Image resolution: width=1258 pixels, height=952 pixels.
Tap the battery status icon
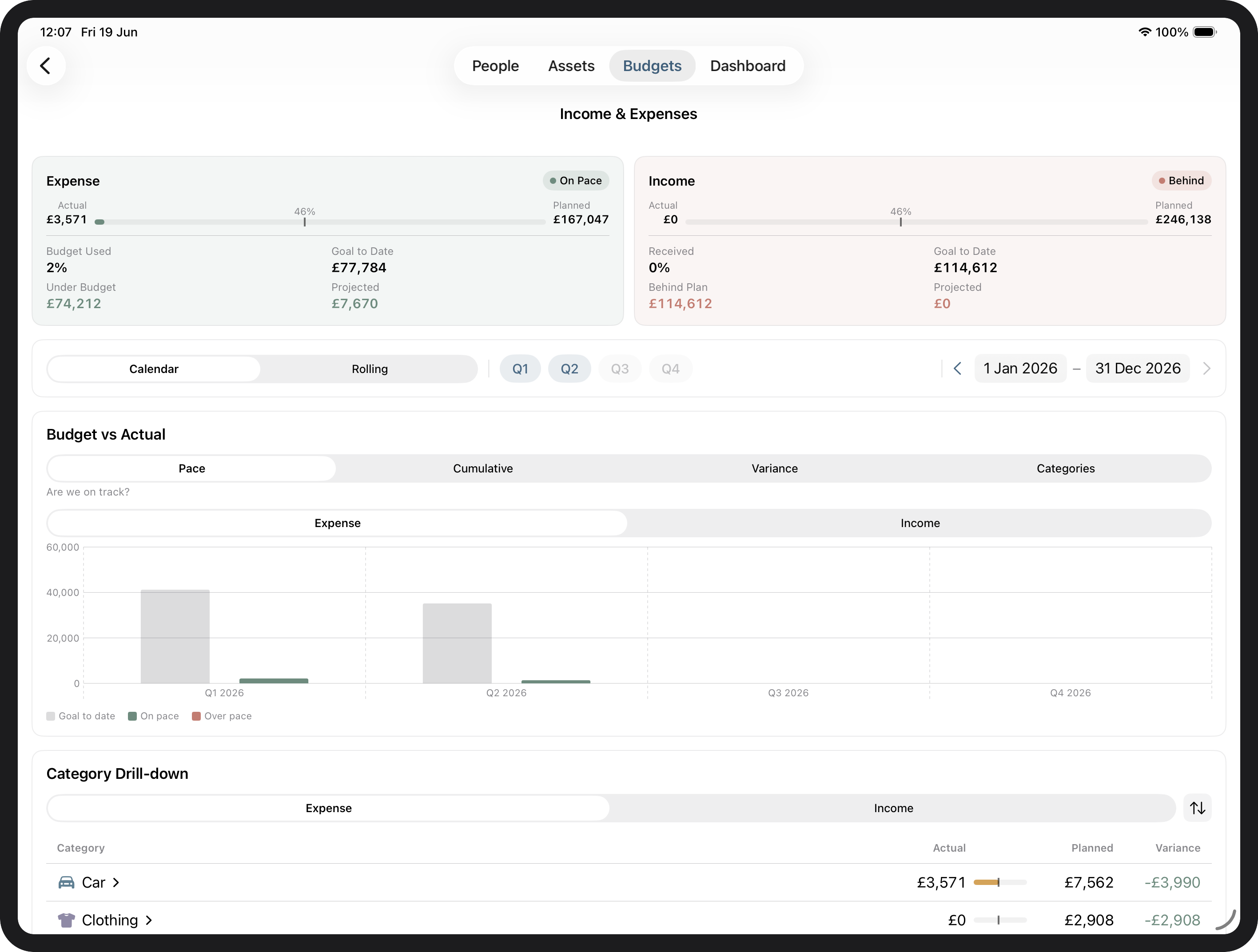click(1205, 32)
